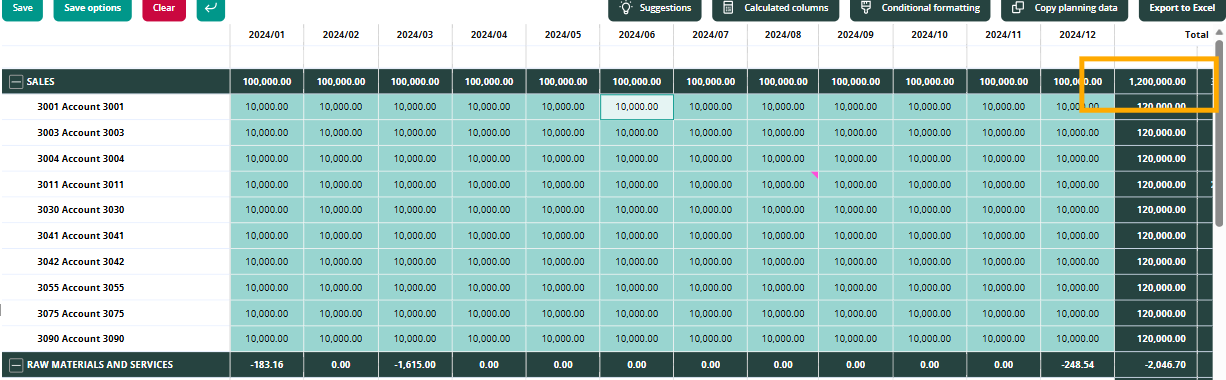The height and width of the screenshot is (380, 1226).
Task: Select row 3030 Account 3030
Action: (x=115, y=210)
